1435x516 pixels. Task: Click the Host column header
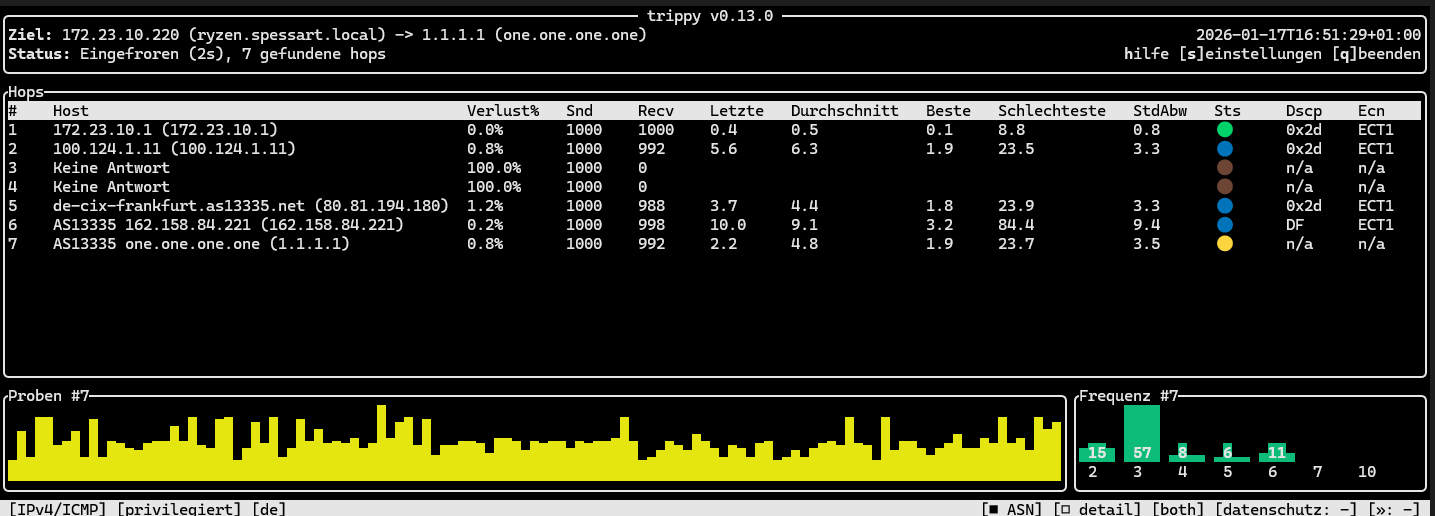pos(71,111)
